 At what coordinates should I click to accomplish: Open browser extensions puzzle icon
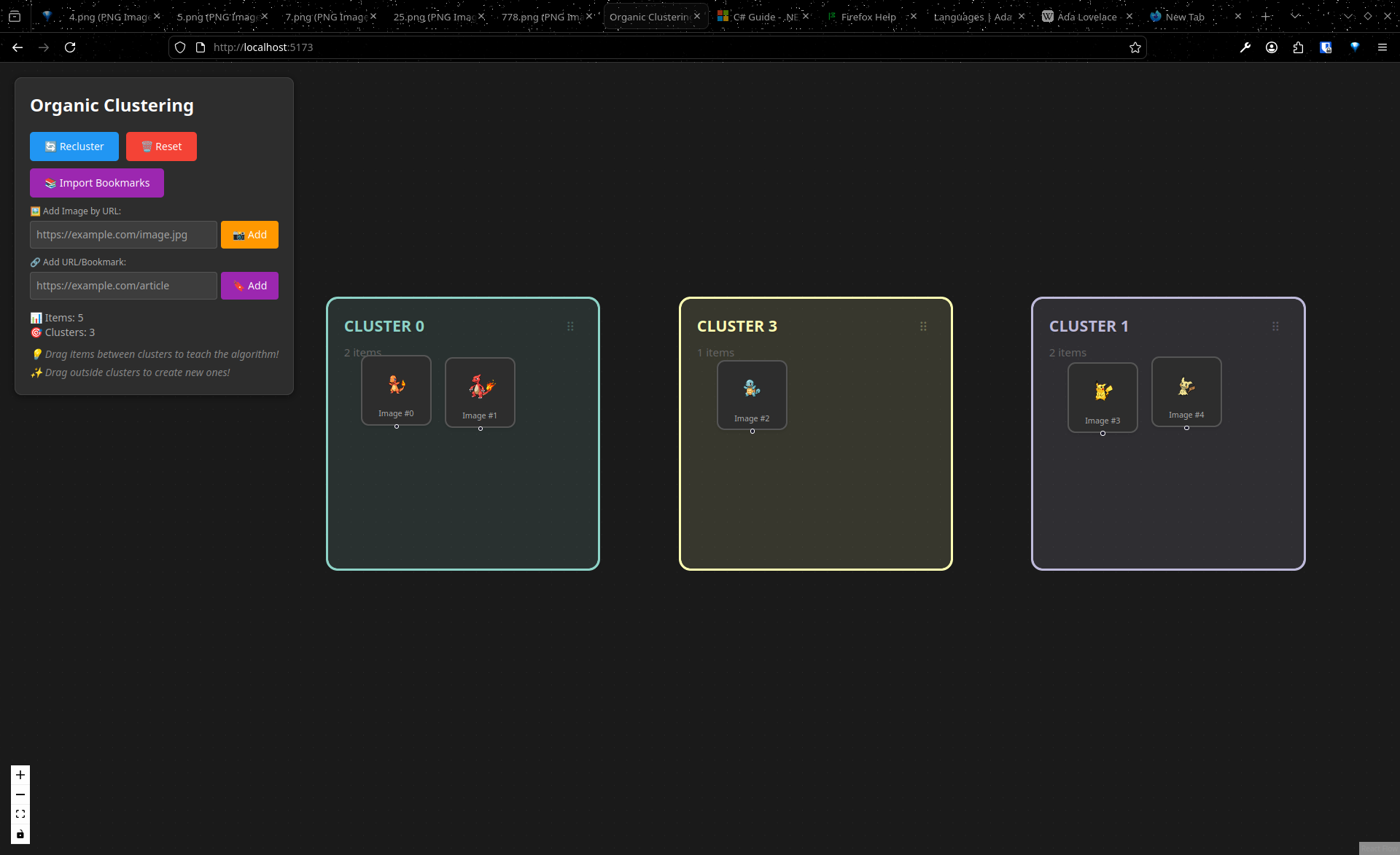1298,47
